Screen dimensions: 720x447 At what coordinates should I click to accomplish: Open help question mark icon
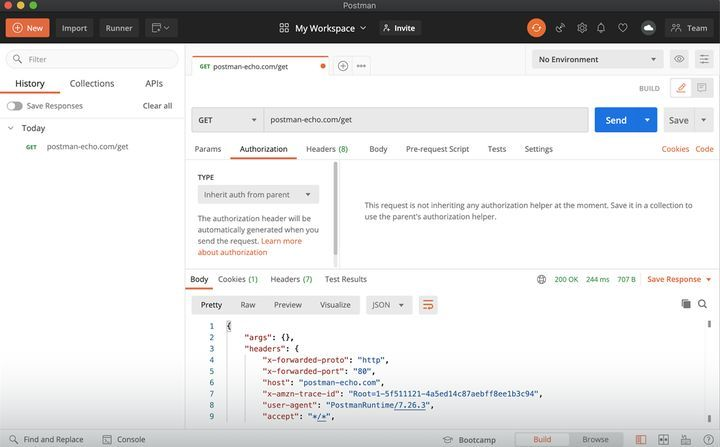click(x=709, y=440)
